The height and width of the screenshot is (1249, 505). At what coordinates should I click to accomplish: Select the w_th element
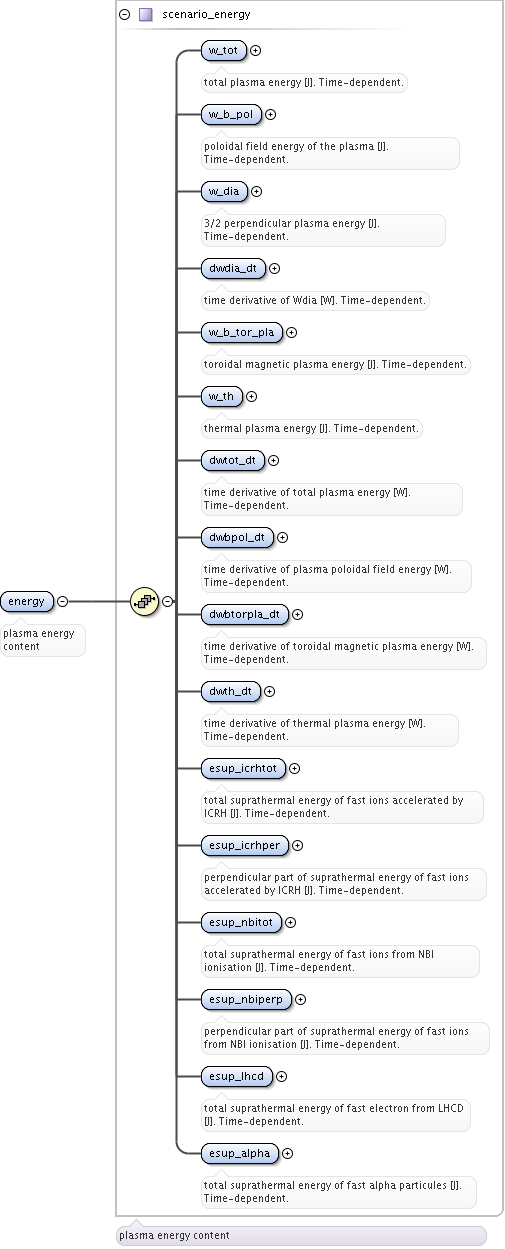[221, 396]
